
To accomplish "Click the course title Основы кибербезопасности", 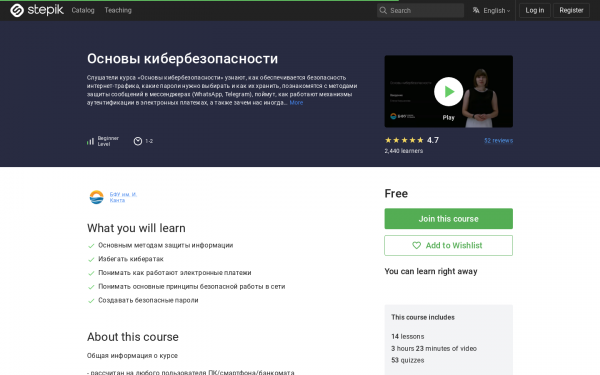I will 183,59.
